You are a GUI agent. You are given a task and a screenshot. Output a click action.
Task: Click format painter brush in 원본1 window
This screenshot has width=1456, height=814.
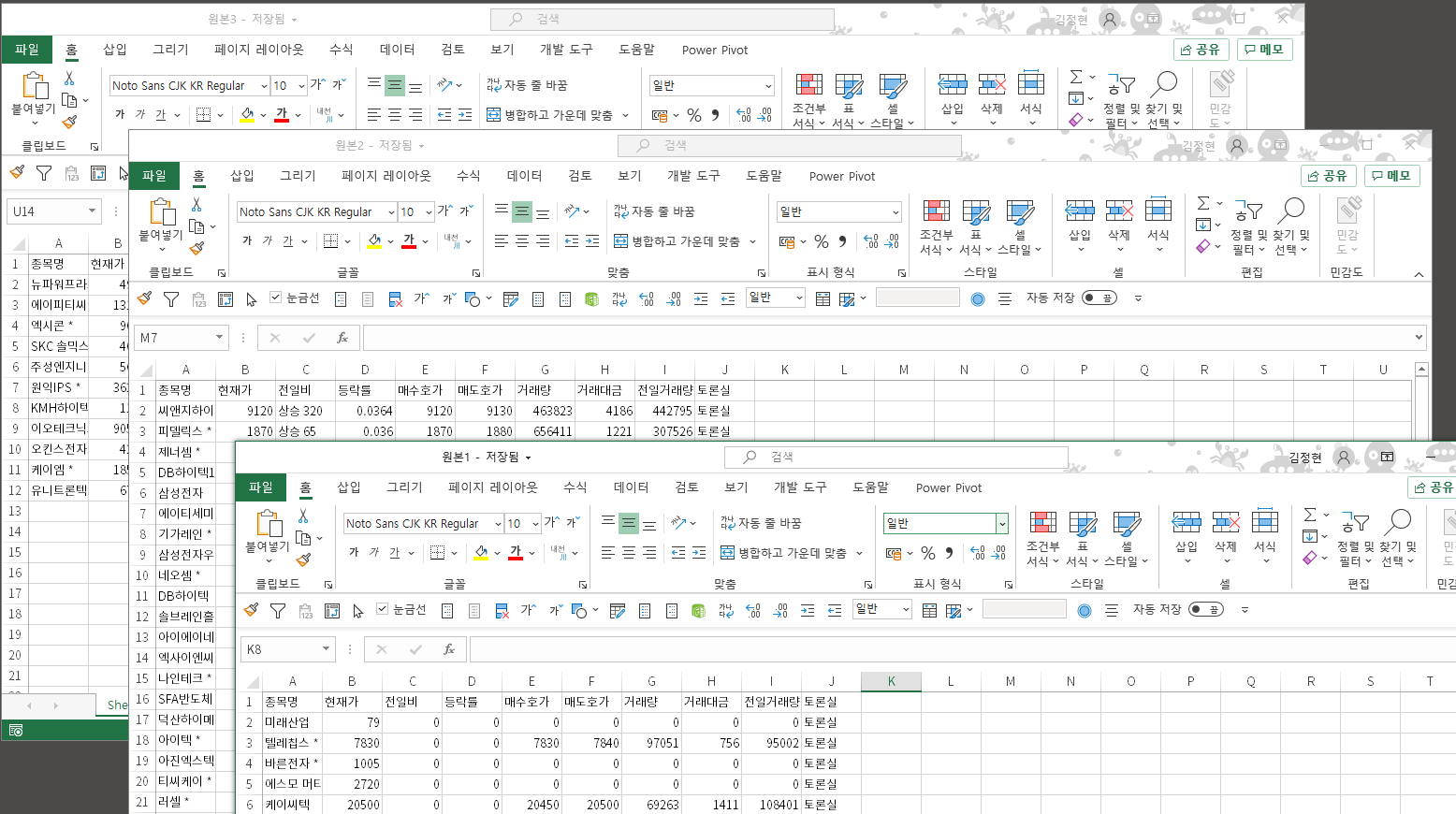coord(303,560)
